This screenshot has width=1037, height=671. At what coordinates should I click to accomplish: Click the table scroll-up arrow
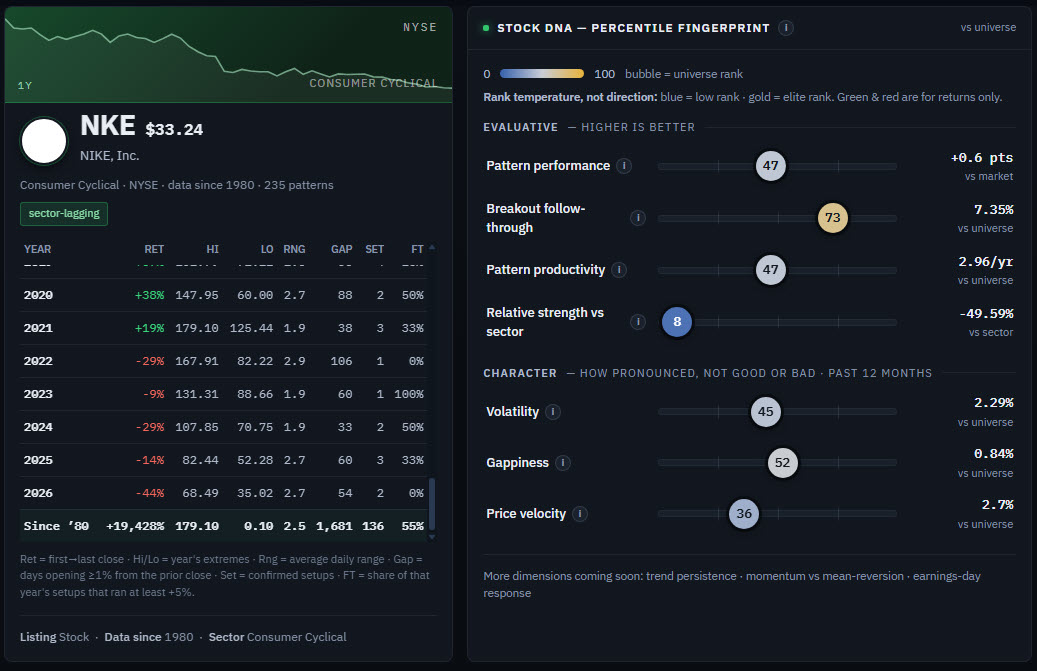(432, 247)
